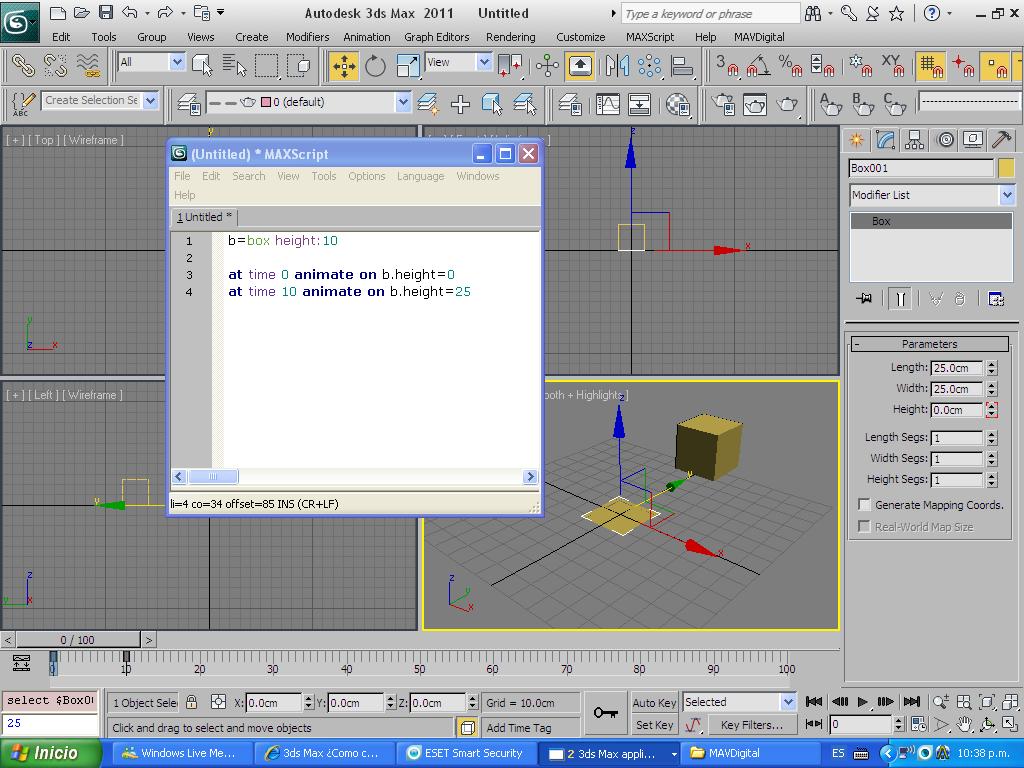Toggle Angle Snap button
Image resolution: width=1024 pixels, height=768 pixels.
point(758,65)
